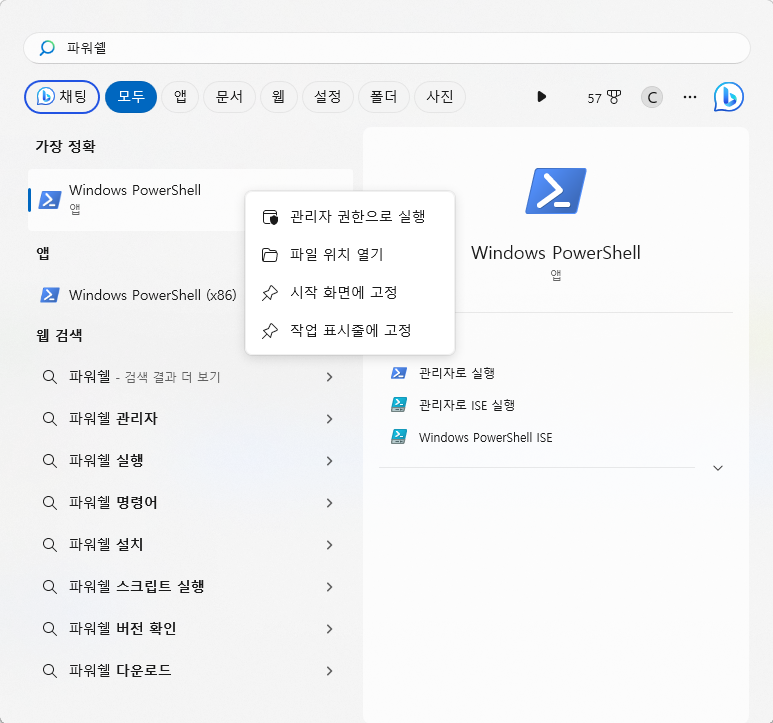Choose 작업 표시줄에 고정 in context menu
Viewport: 773px width, 723px height.
pos(350,330)
